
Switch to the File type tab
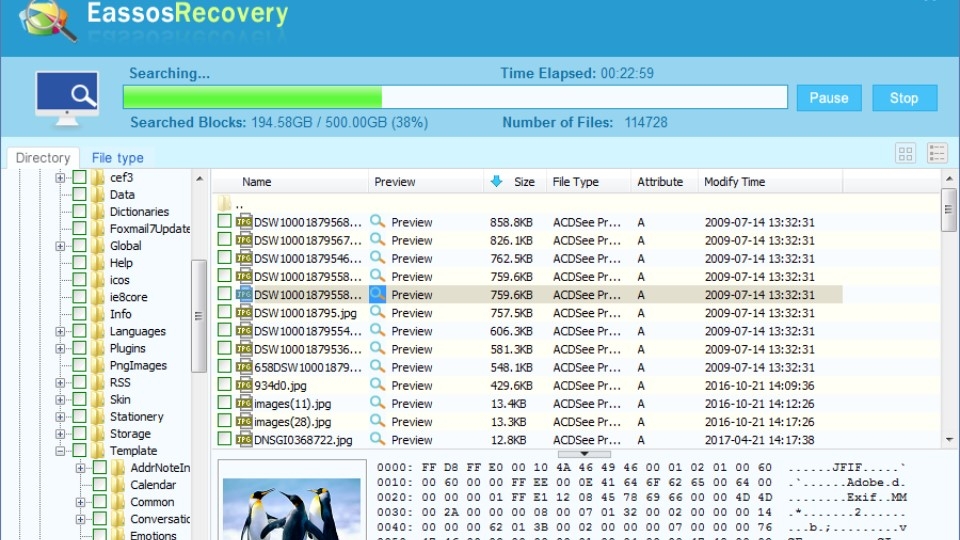coord(118,157)
